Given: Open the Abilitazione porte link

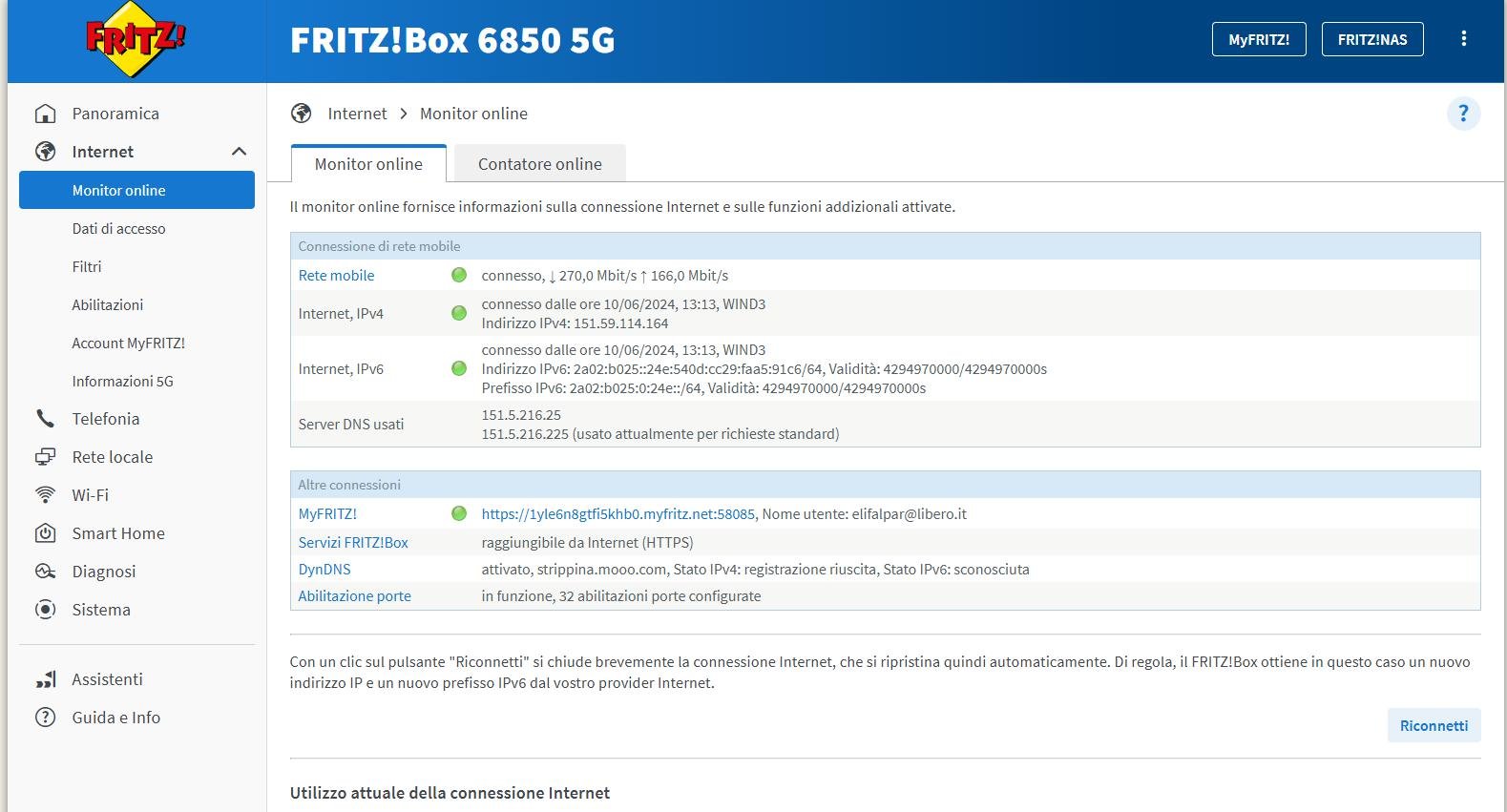Looking at the screenshot, I should pos(354,596).
